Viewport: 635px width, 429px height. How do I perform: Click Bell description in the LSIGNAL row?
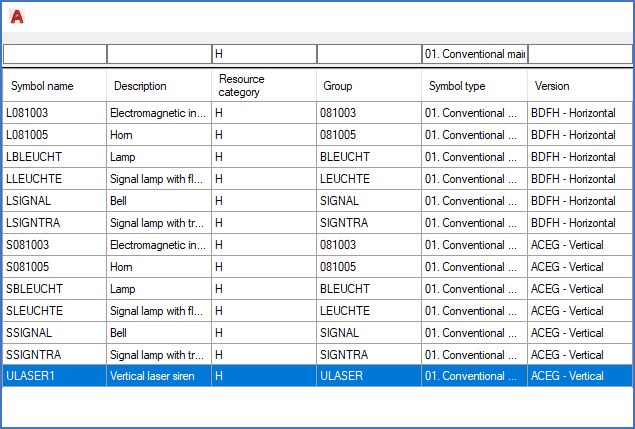pos(159,201)
